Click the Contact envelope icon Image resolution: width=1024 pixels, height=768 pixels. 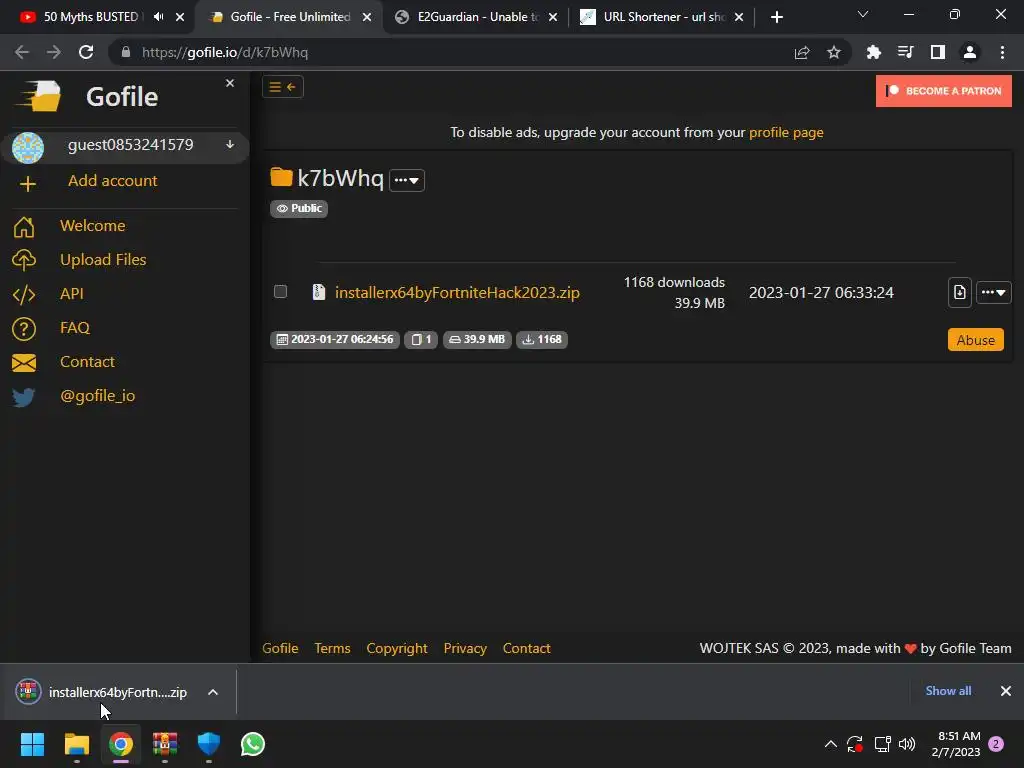[x=24, y=362]
